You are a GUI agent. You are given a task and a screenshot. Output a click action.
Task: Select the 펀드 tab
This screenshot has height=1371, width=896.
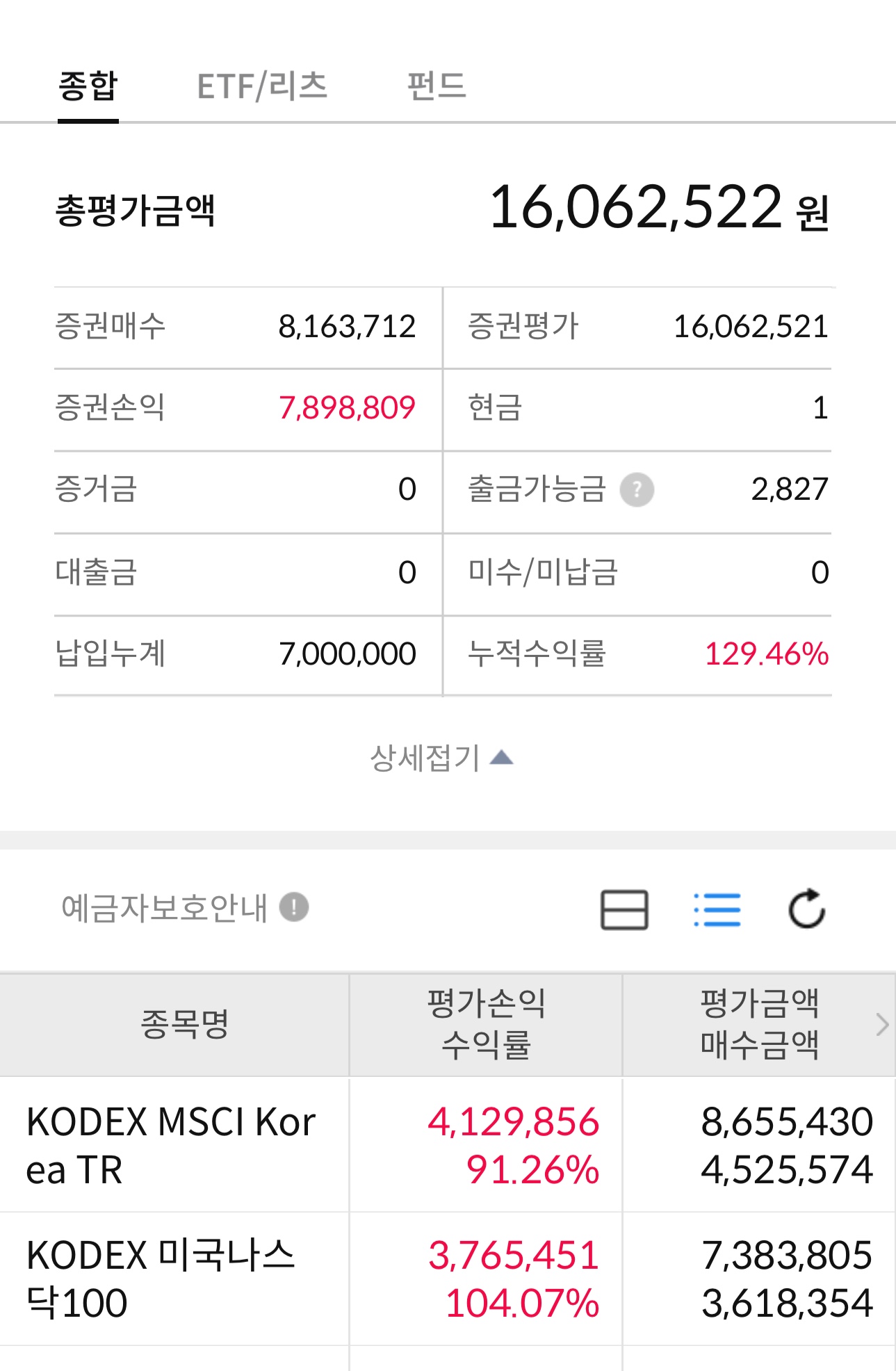[x=437, y=87]
